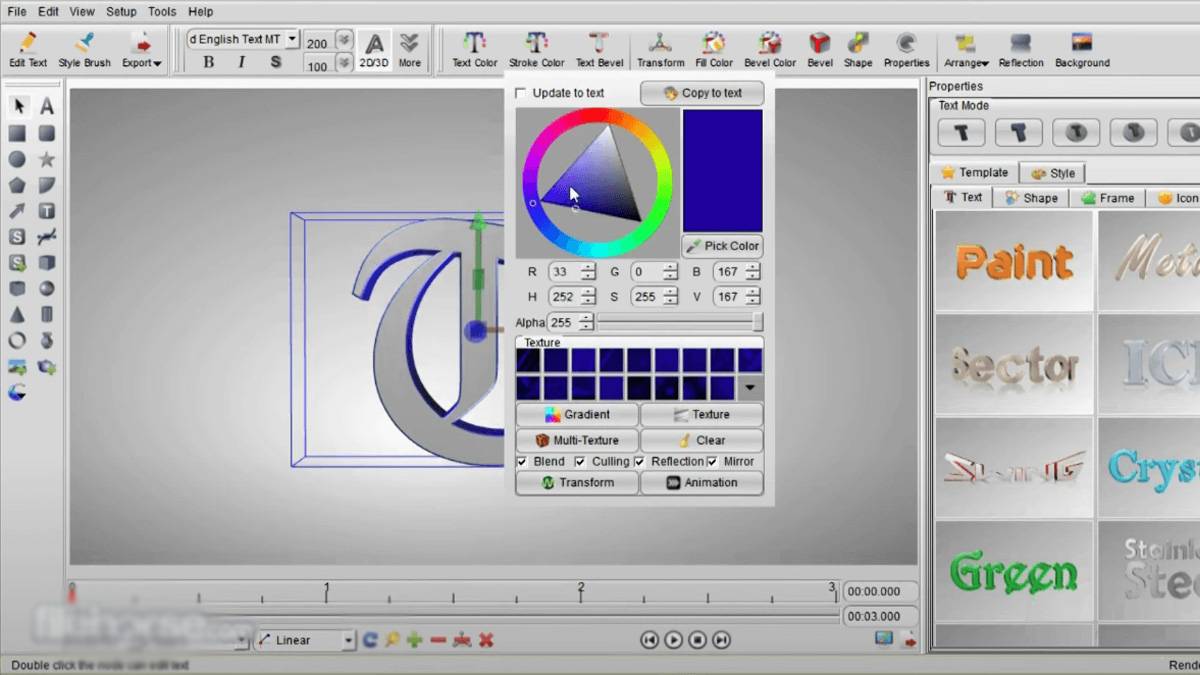1200x675 pixels.
Task: Select the Style Brush tool
Action: click(x=85, y=50)
